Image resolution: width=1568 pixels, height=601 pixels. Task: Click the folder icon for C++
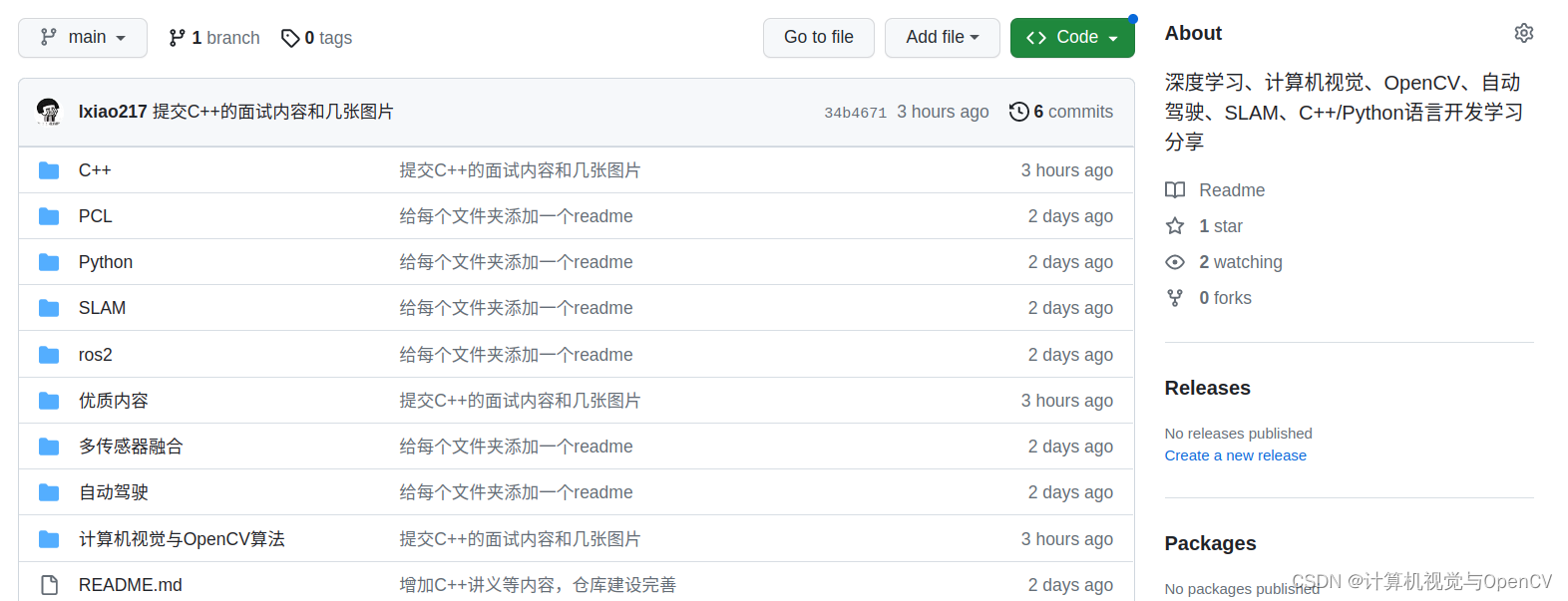[x=49, y=170]
